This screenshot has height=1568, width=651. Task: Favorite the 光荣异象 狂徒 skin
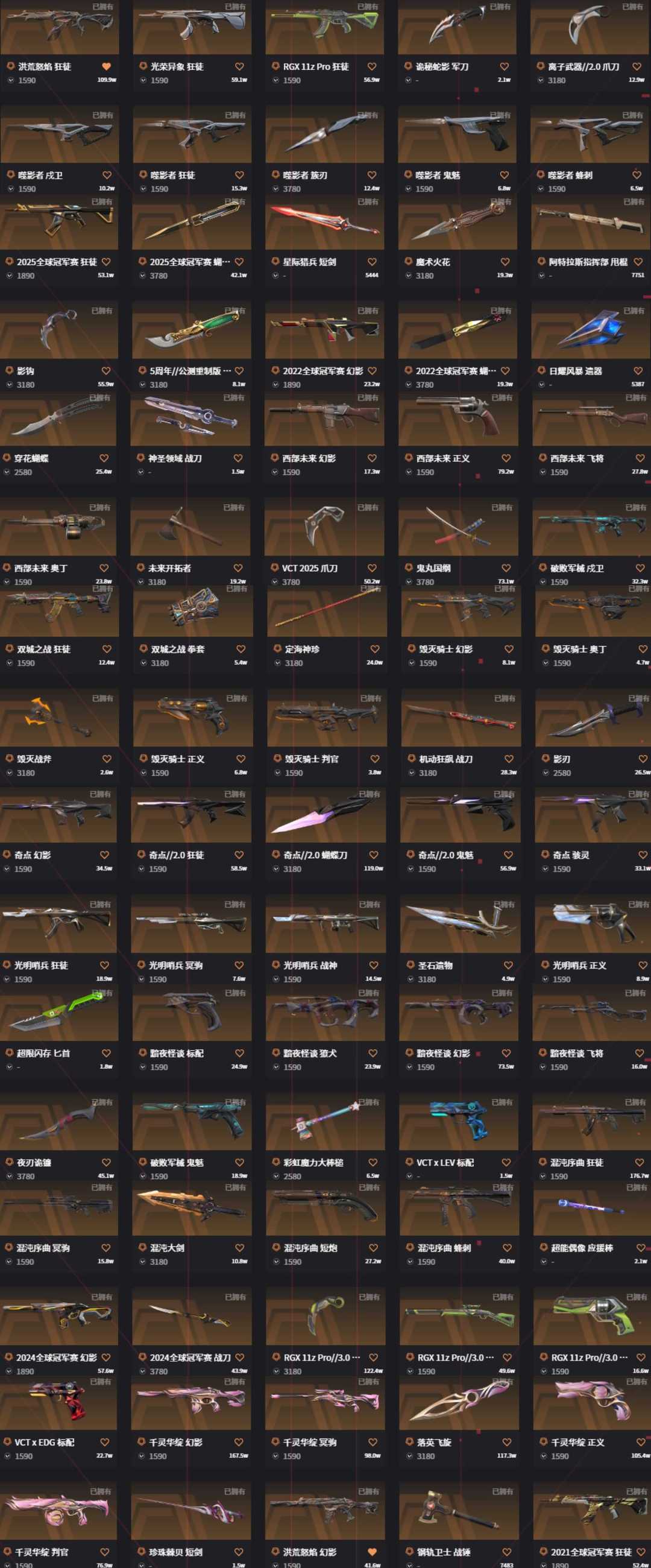(x=239, y=66)
